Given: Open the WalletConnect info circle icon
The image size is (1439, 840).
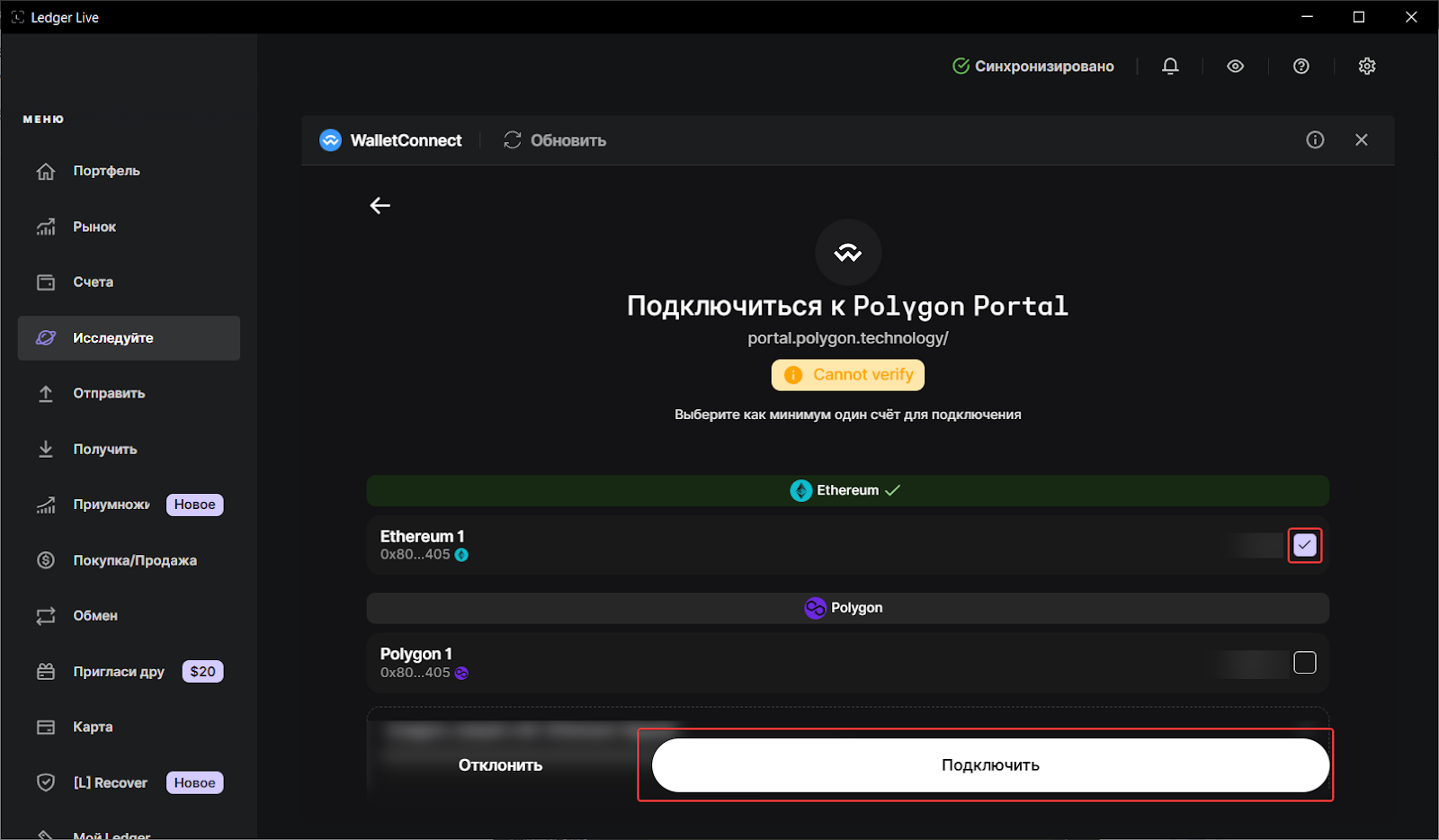Looking at the screenshot, I should [1315, 139].
